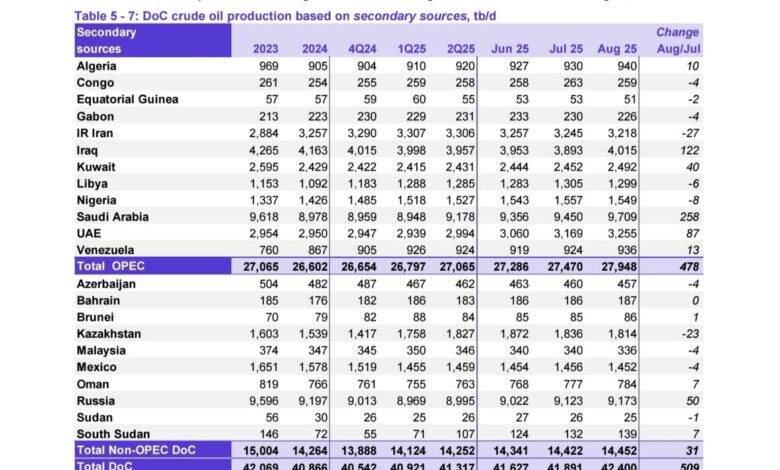780x470 pixels.
Task: Click the 'South Sudan' row label
Action: [111, 434]
